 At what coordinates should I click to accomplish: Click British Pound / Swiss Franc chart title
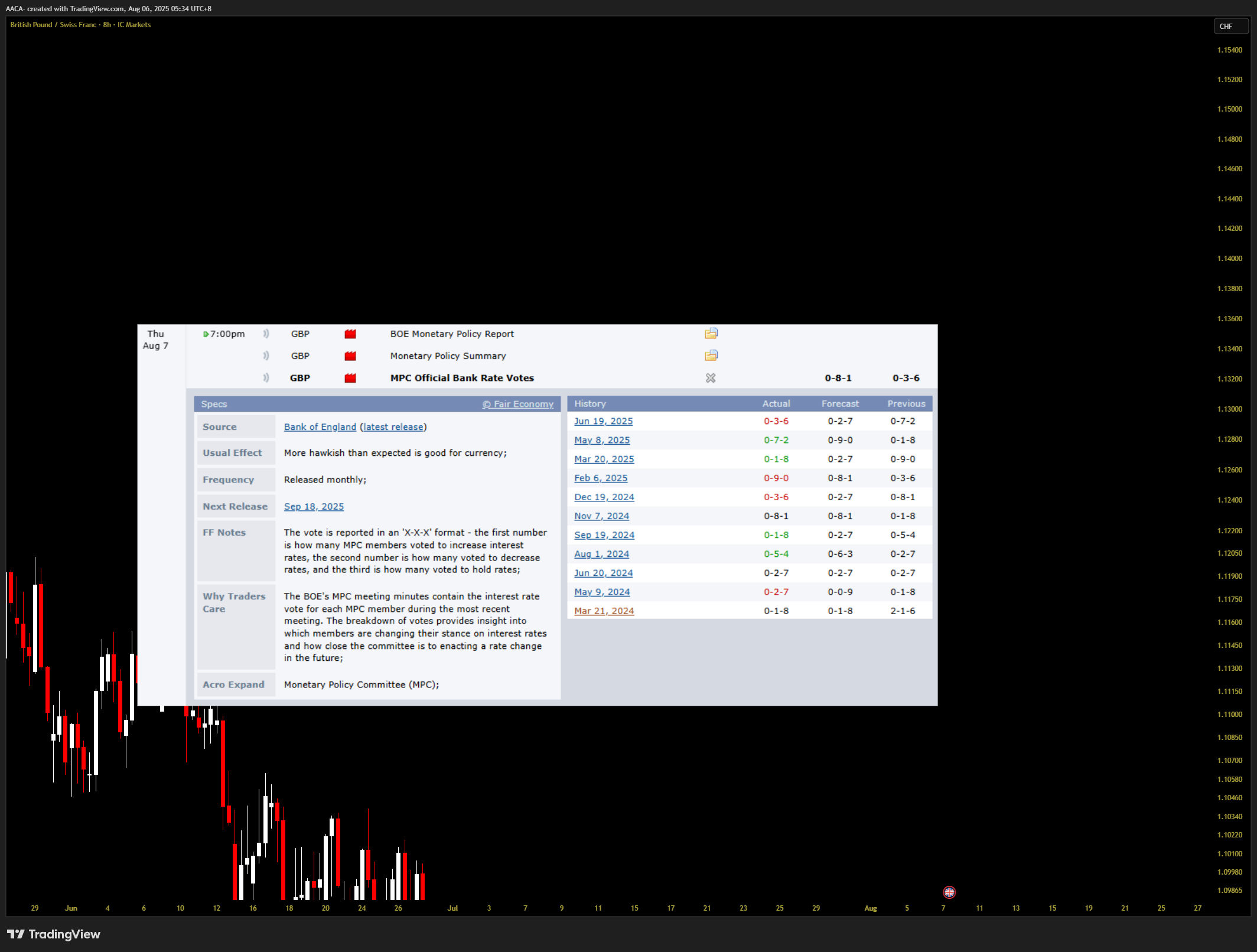point(80,25)
